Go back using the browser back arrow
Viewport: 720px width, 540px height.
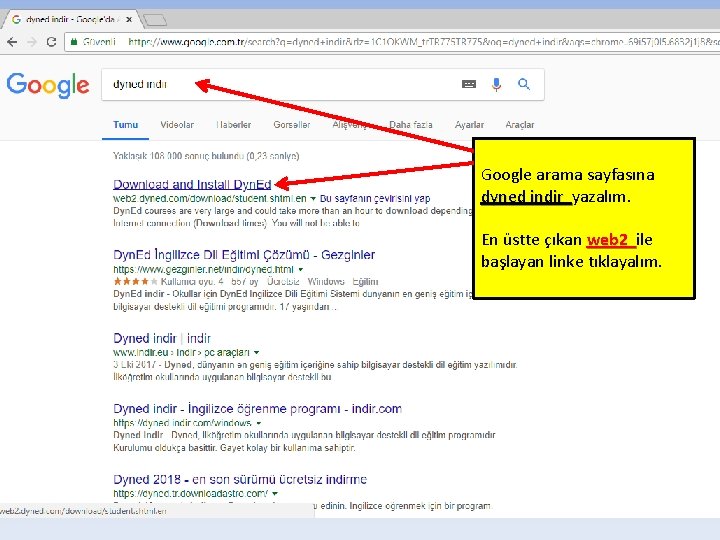pyautogui.click(x=12, y=42)
